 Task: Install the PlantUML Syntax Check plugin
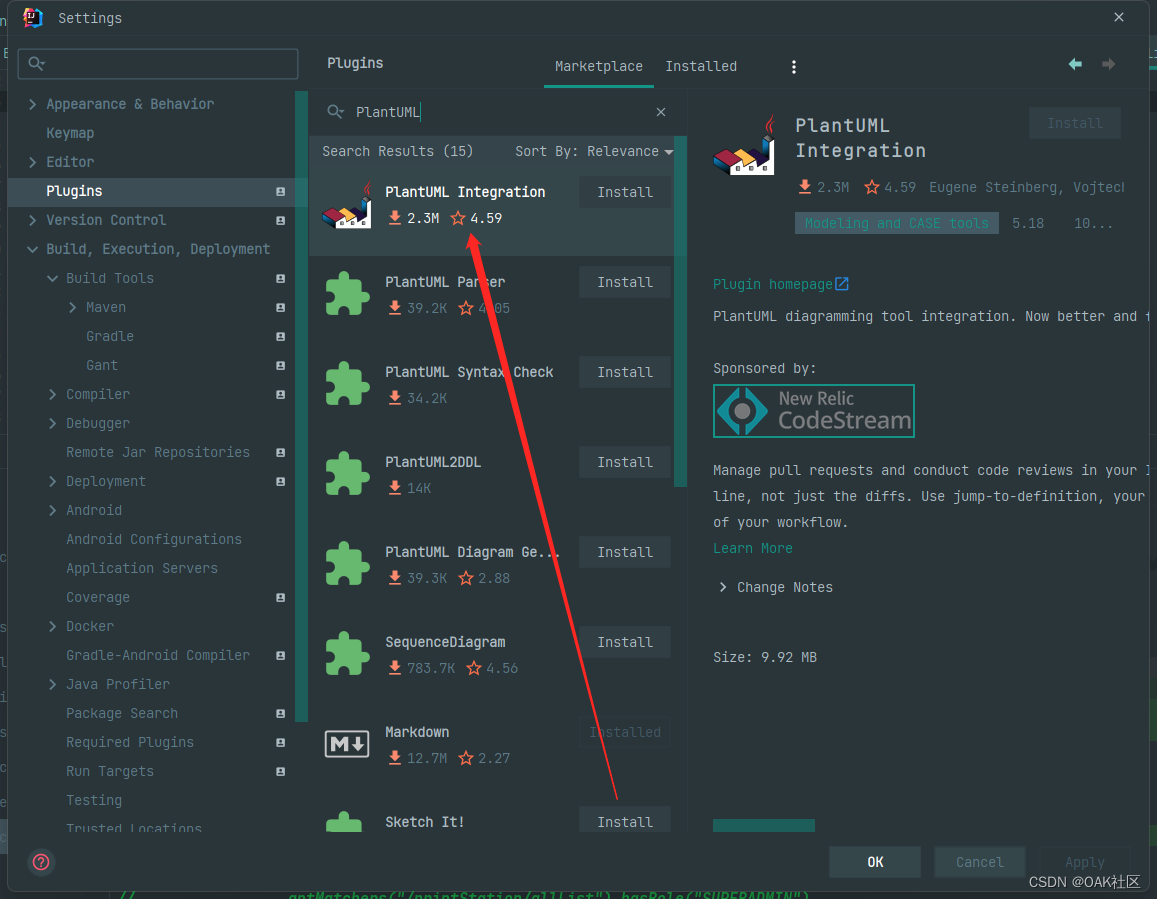click(625, 373)
